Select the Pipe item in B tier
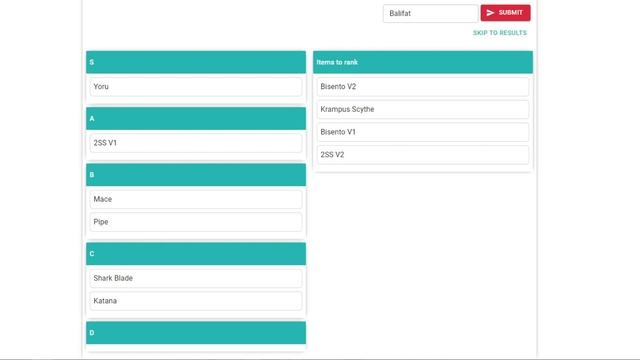Image resolution: width=640 pixels, height=360 pixels. [196, 222]
